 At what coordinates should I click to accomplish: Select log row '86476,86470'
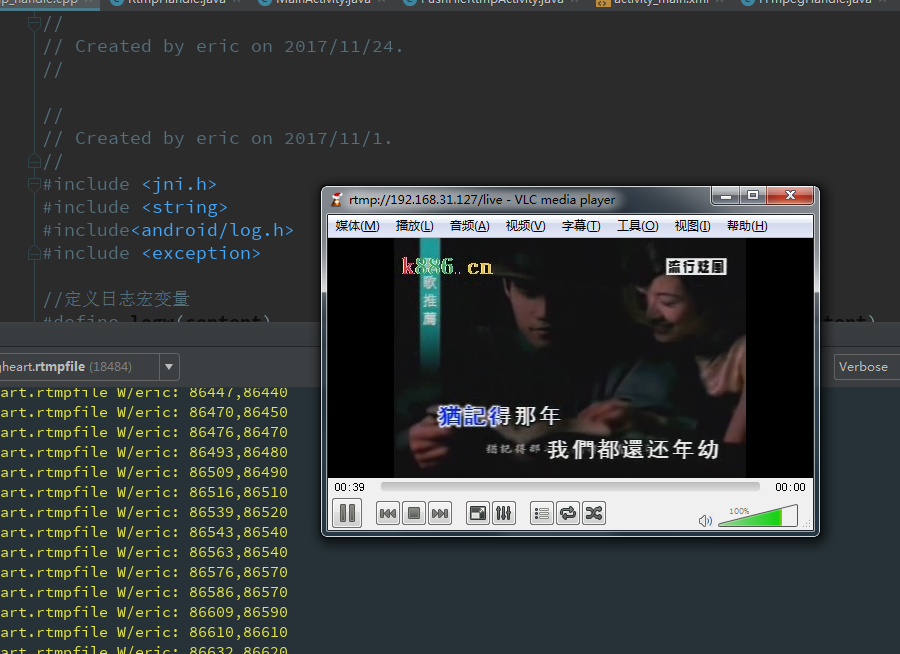pyautogui.click(x=144, y=432)
